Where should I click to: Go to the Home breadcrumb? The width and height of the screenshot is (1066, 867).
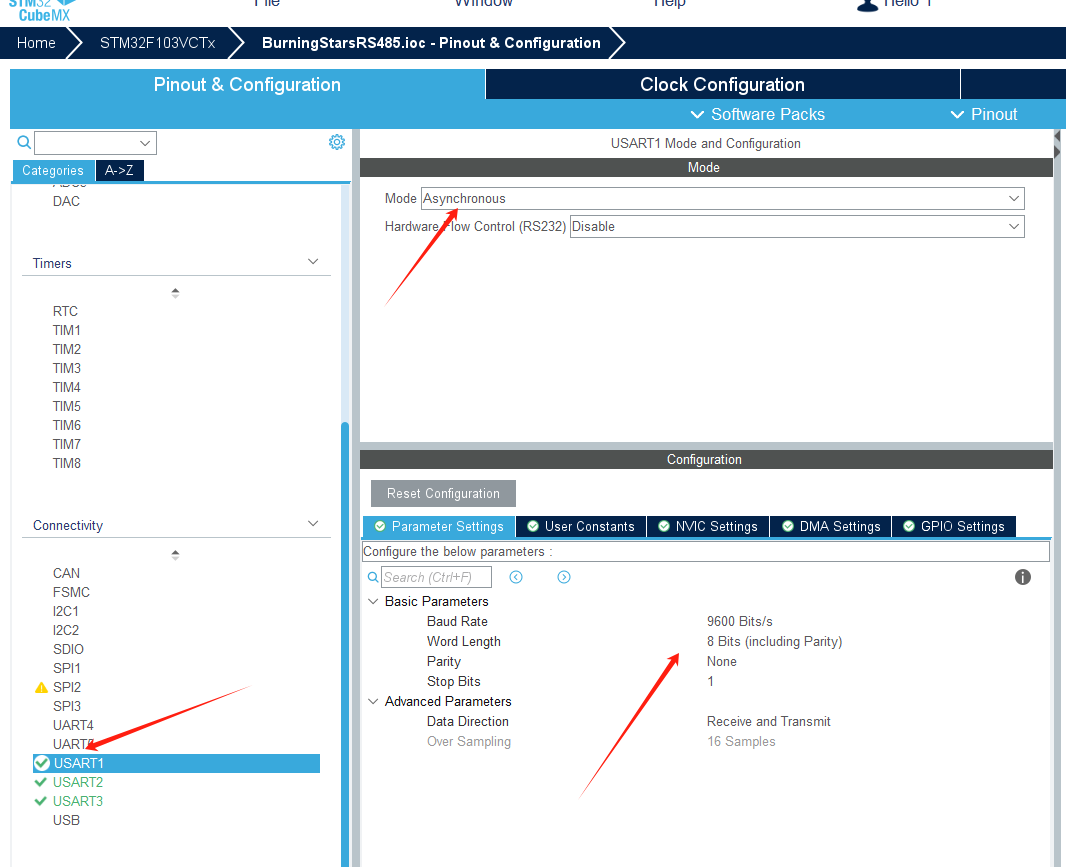[x=36, y=43]
